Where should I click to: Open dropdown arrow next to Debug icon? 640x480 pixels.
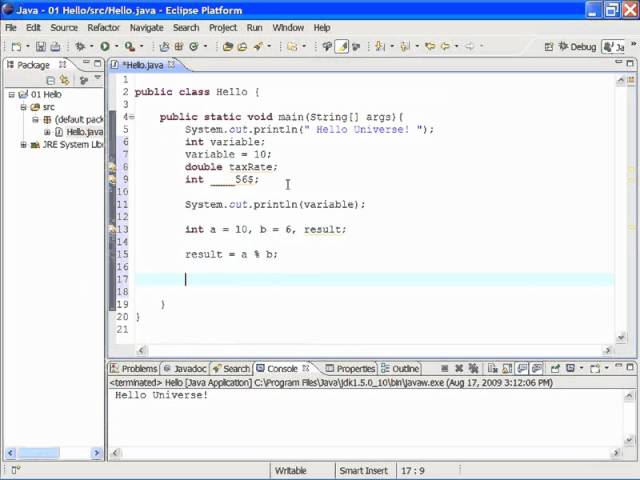pos(91,47)
